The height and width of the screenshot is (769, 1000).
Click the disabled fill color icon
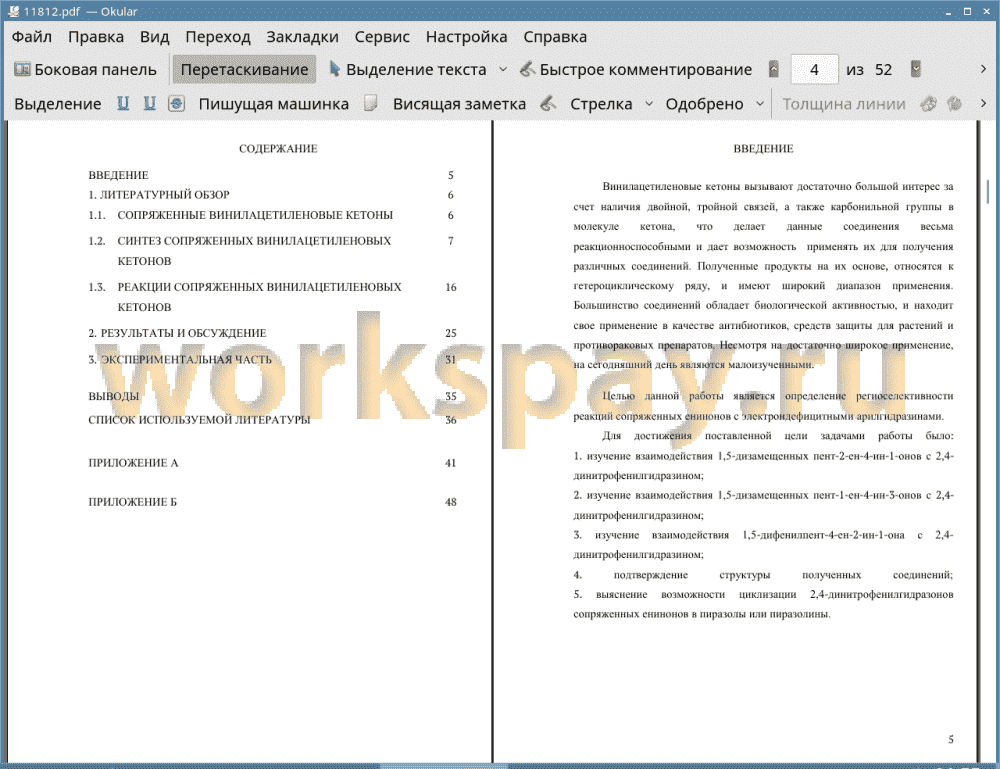[x=955, y=104]
